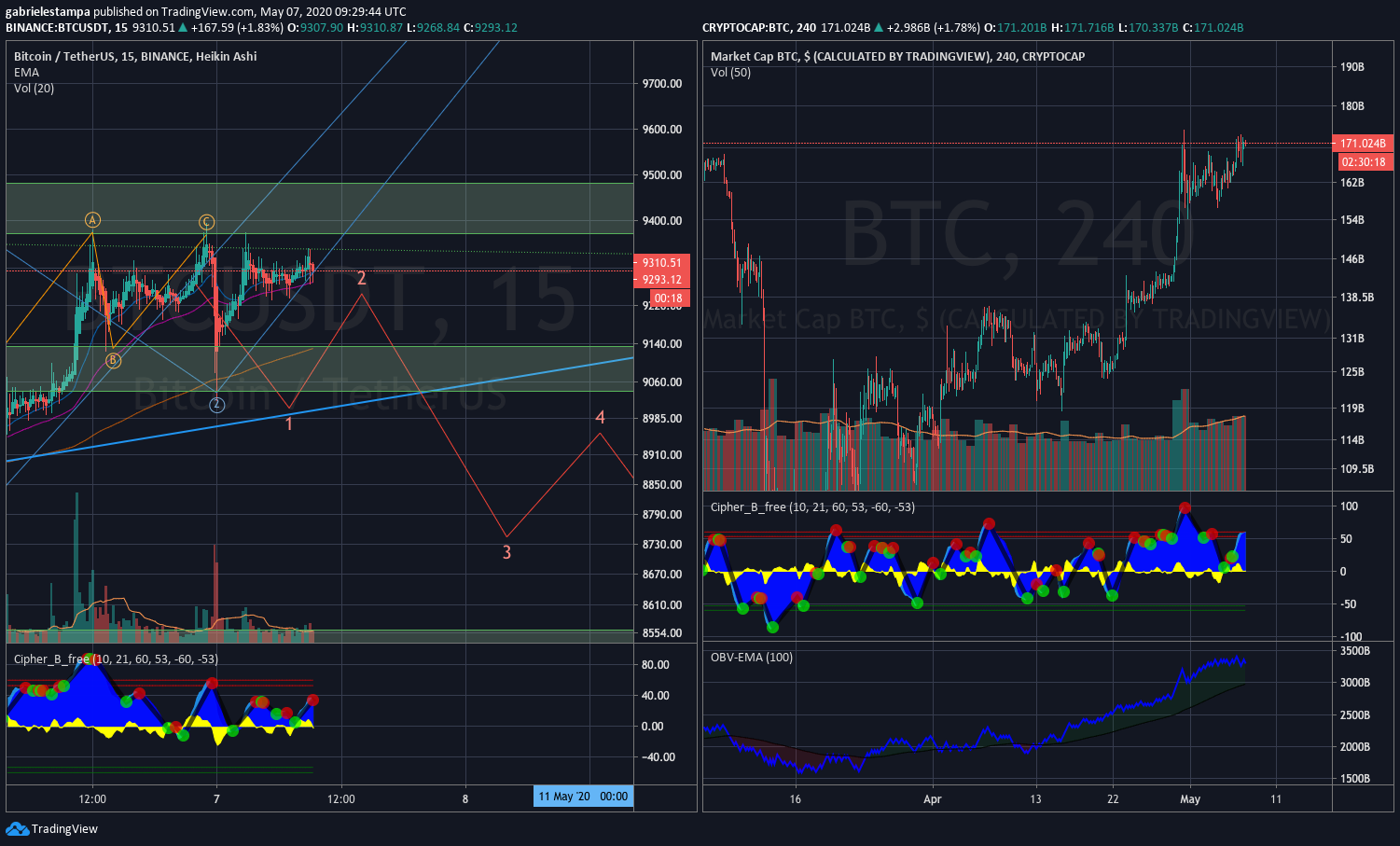
Task: Select the circled B wave marker
Action: coord(113,360)
